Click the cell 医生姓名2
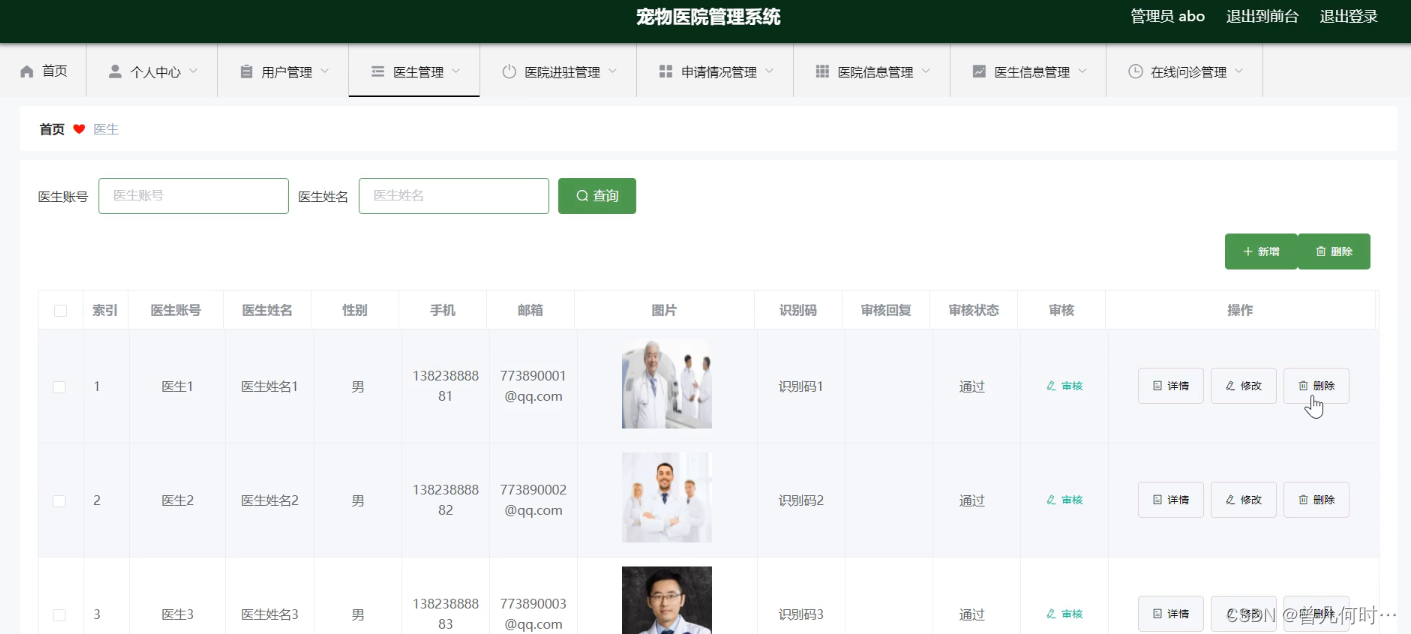This screenshot has width=1411, height=634. pyautogui.click(x=270, y=500)
